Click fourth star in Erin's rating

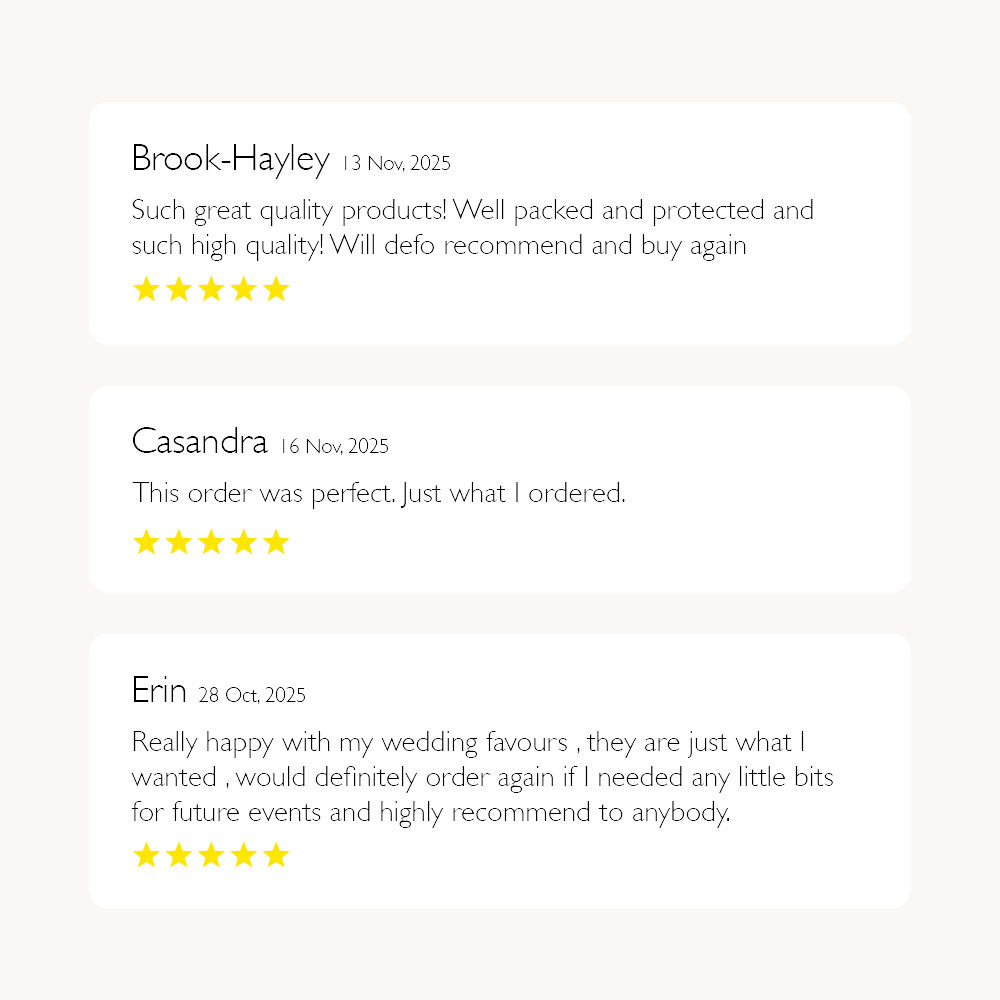pyautogui.click(x=243, y=855)
